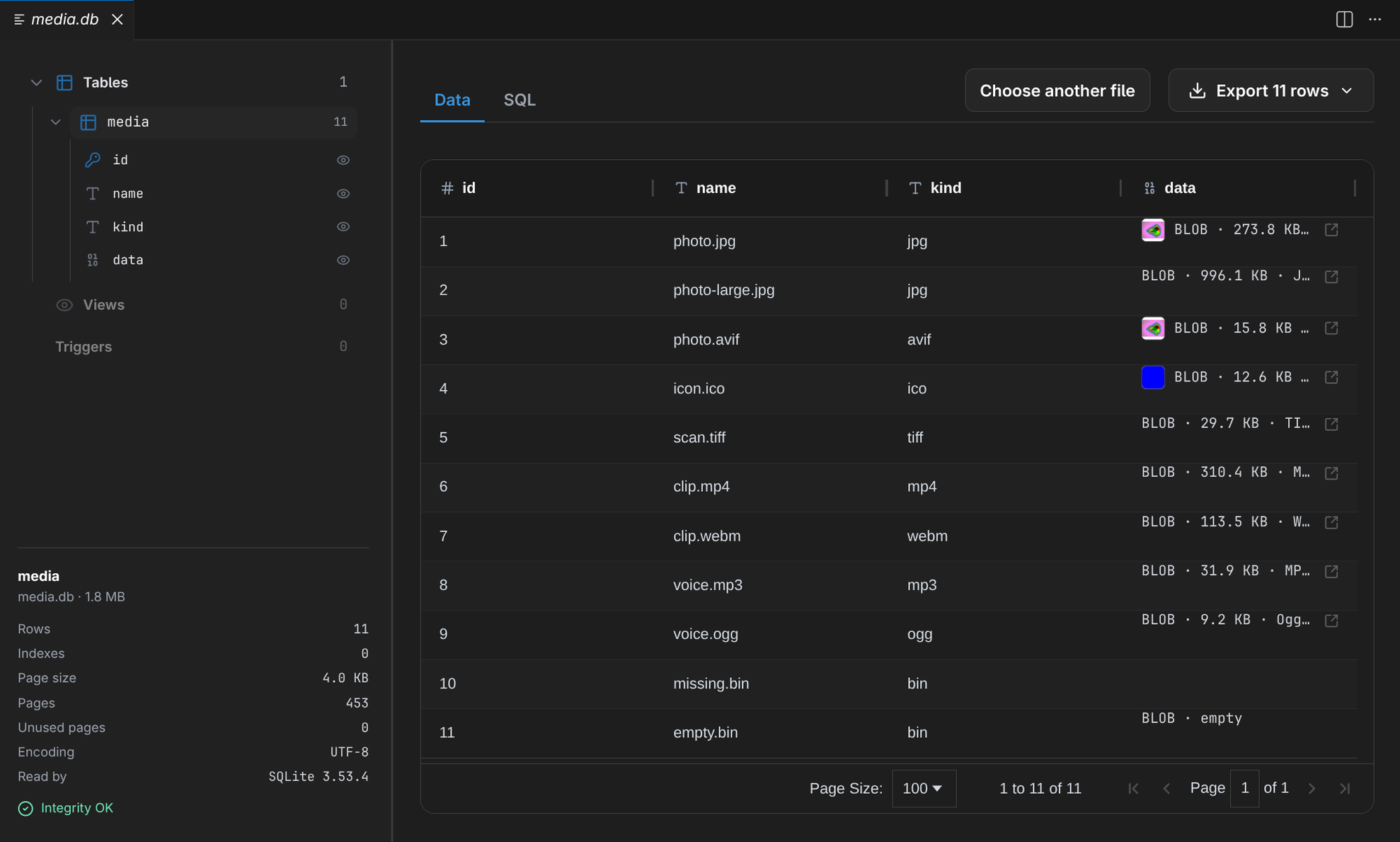The image size is (1400, 842).
Task: Click Choose another file button
Action: (1057, 91)
